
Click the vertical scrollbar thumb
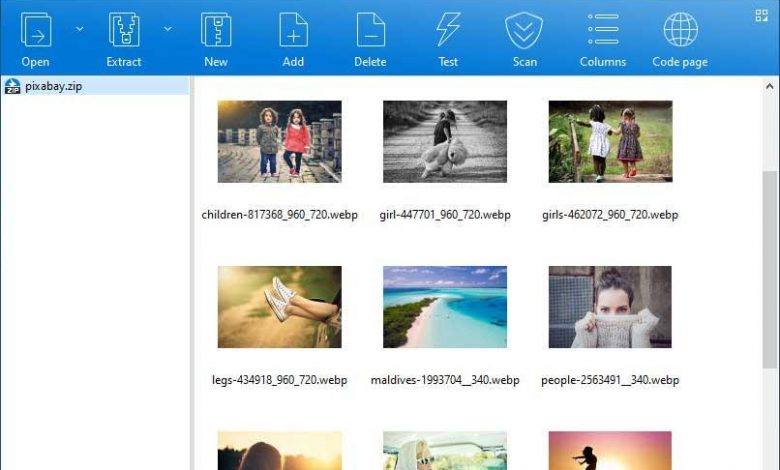pyautogui.click(x=770, y=270)
